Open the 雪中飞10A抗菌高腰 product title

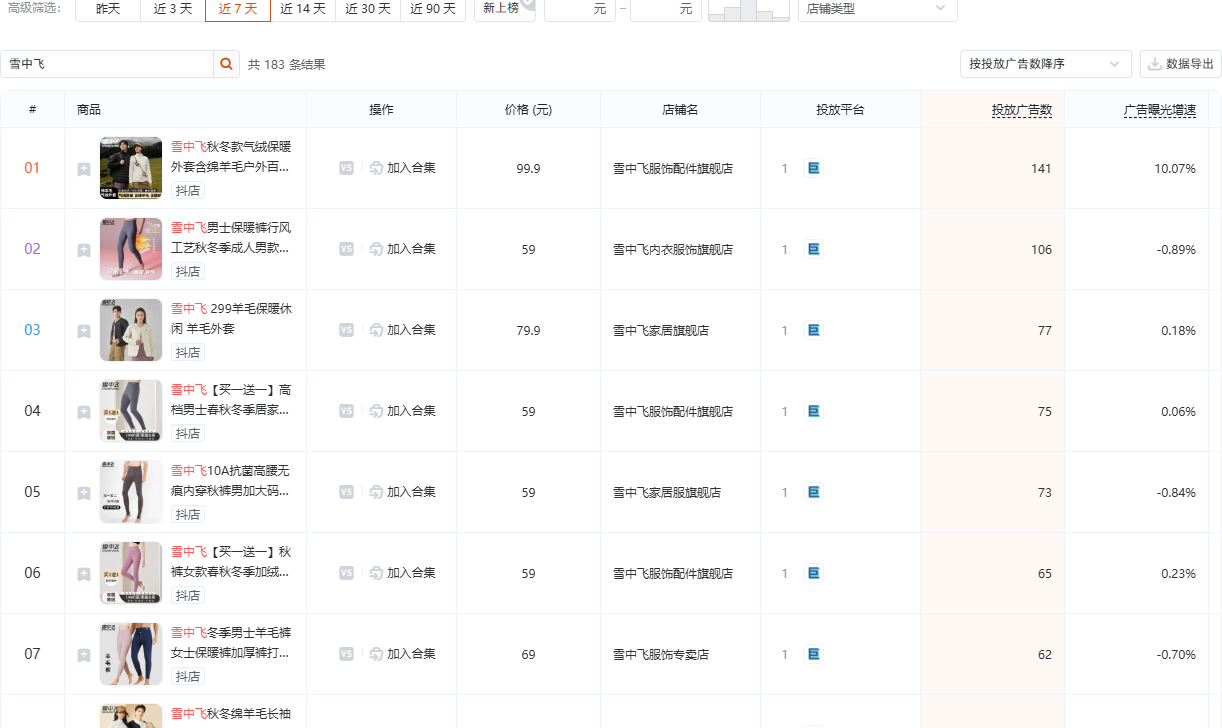pyautogui.click(x=231, y=480)
